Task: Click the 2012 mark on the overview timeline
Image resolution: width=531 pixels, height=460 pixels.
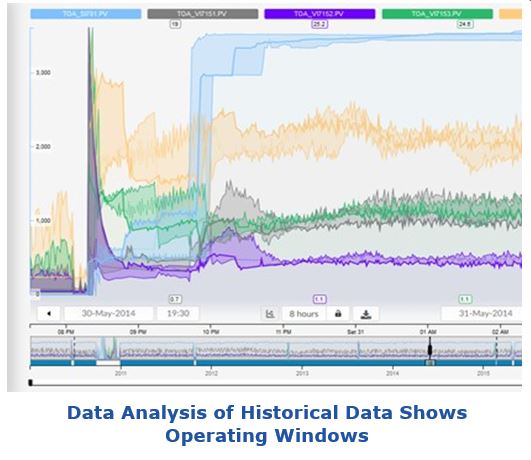Action: (x=211, y=373)
